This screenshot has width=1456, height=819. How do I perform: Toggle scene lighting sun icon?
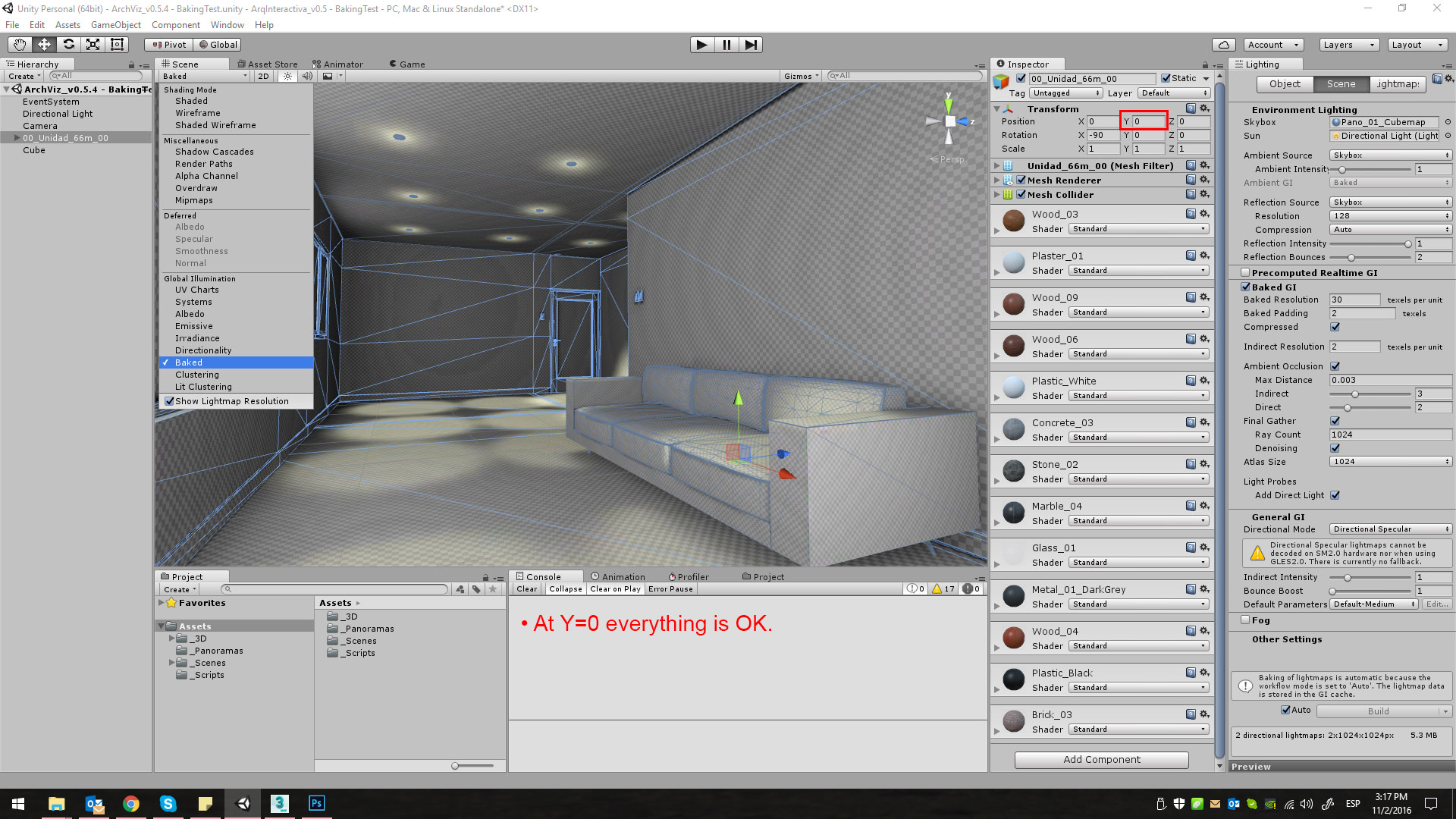pos(287,76)
